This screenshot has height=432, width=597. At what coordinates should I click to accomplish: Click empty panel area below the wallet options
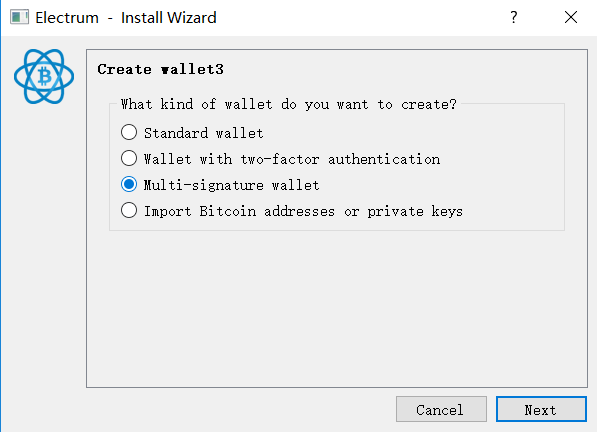337,308
